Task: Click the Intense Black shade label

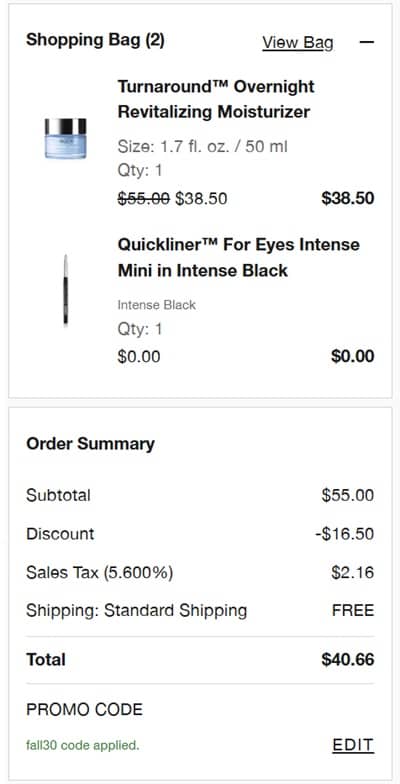Action: [156, 304]
